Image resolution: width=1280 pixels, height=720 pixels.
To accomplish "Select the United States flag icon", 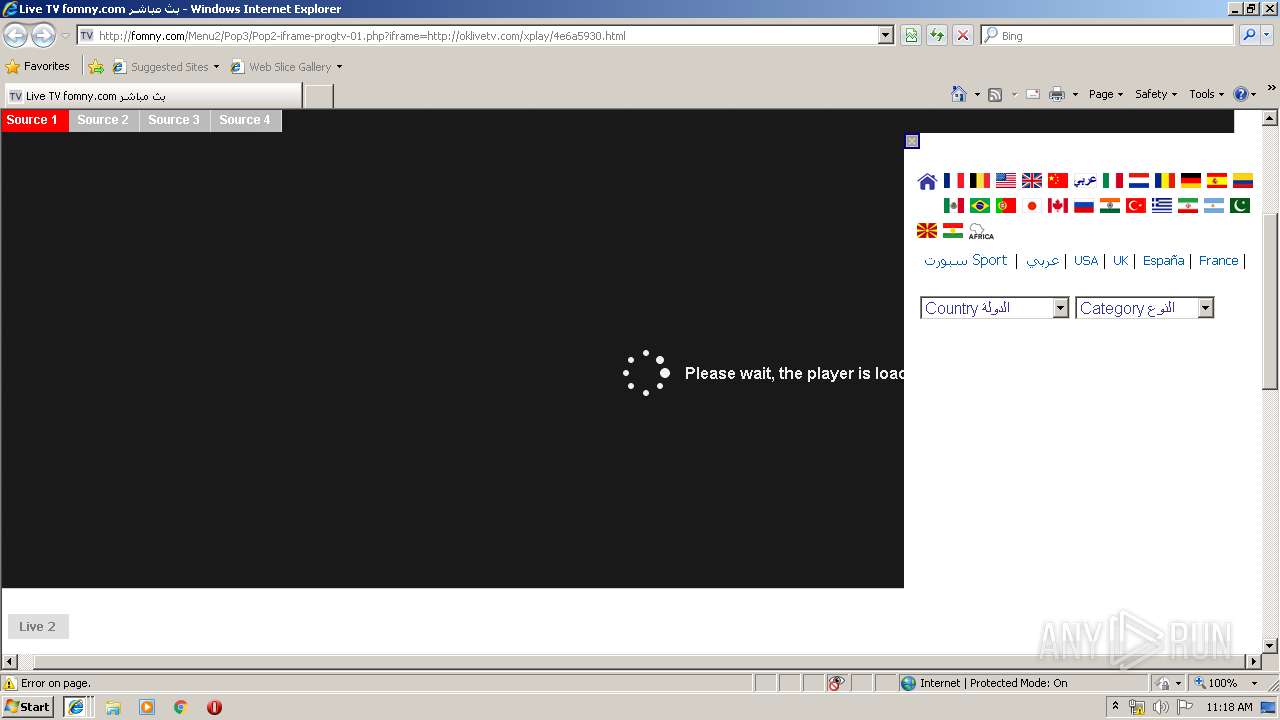I will (x=1006, y=181).
